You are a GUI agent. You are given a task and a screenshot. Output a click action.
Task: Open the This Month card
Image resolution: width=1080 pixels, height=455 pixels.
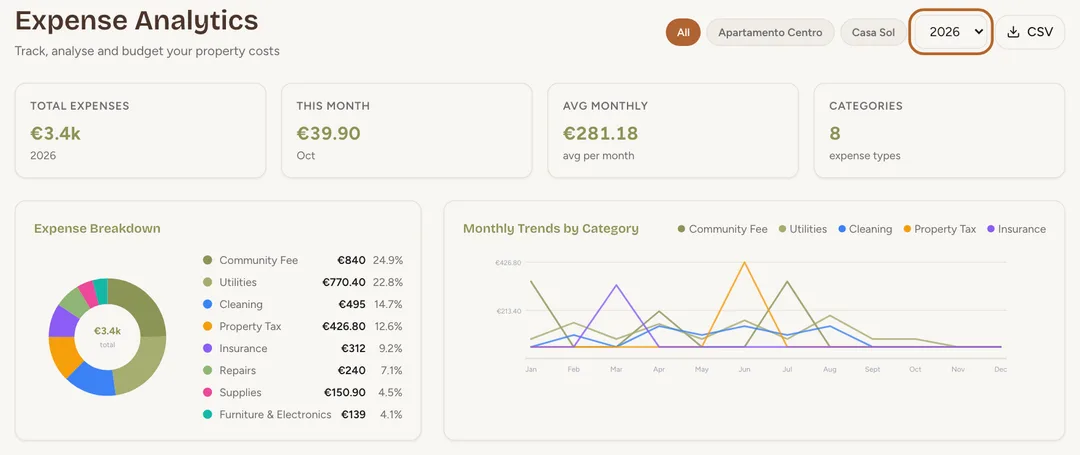(x=406, y=131)
